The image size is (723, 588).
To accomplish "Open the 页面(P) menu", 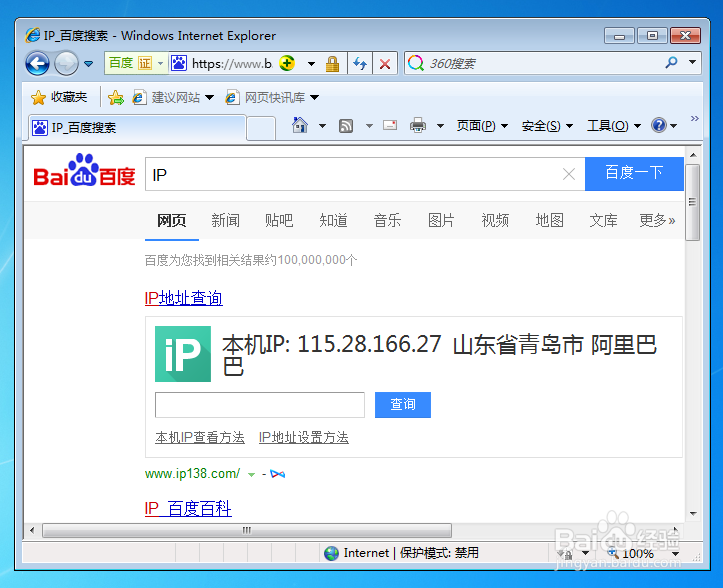I will coord(482,125).
